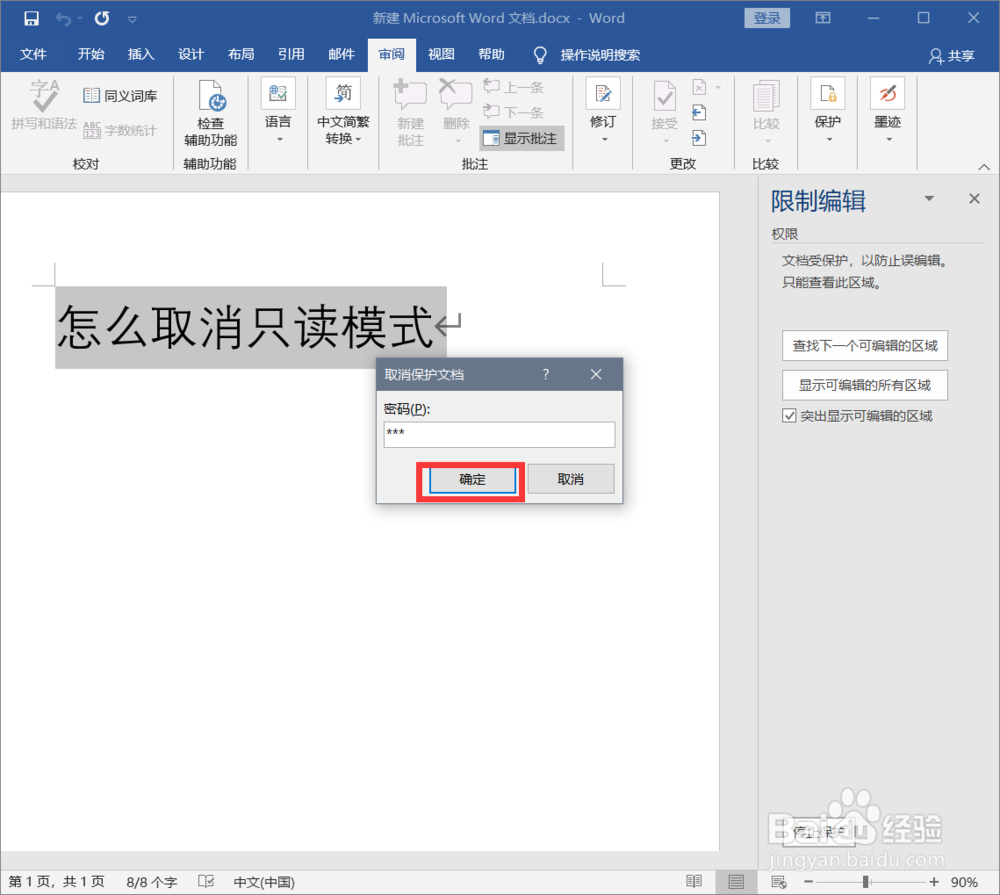Click 查找下一个可编辑的区域 button
This screenshot has height=895, width=1000.
click(865, 346)
